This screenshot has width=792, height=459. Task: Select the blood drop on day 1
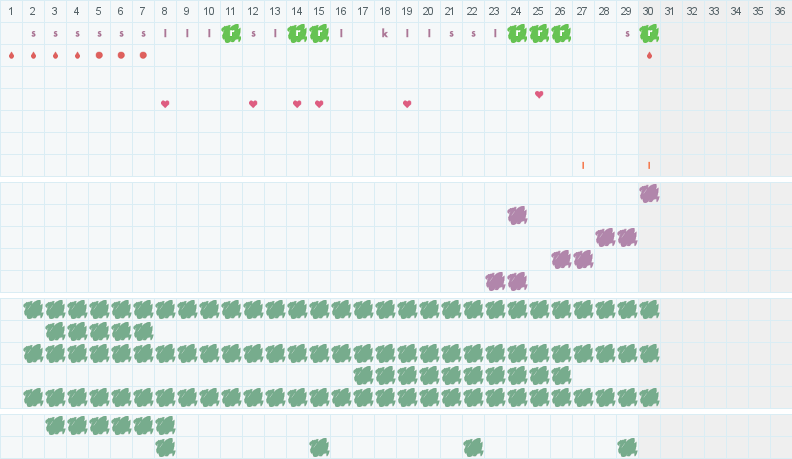(x=11, y=55)
